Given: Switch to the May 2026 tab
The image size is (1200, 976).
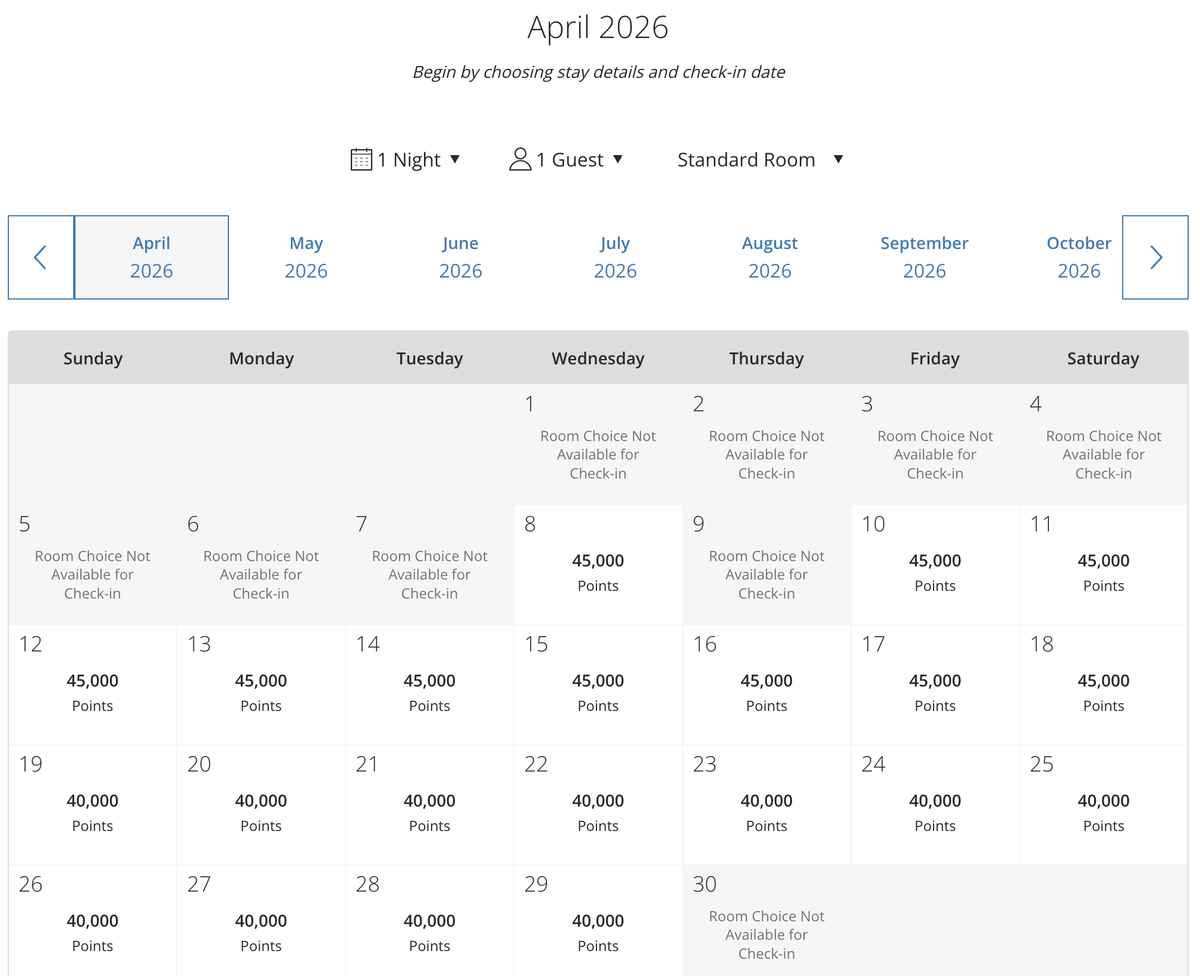Looking at the screenshot, I should coord(306,257).
